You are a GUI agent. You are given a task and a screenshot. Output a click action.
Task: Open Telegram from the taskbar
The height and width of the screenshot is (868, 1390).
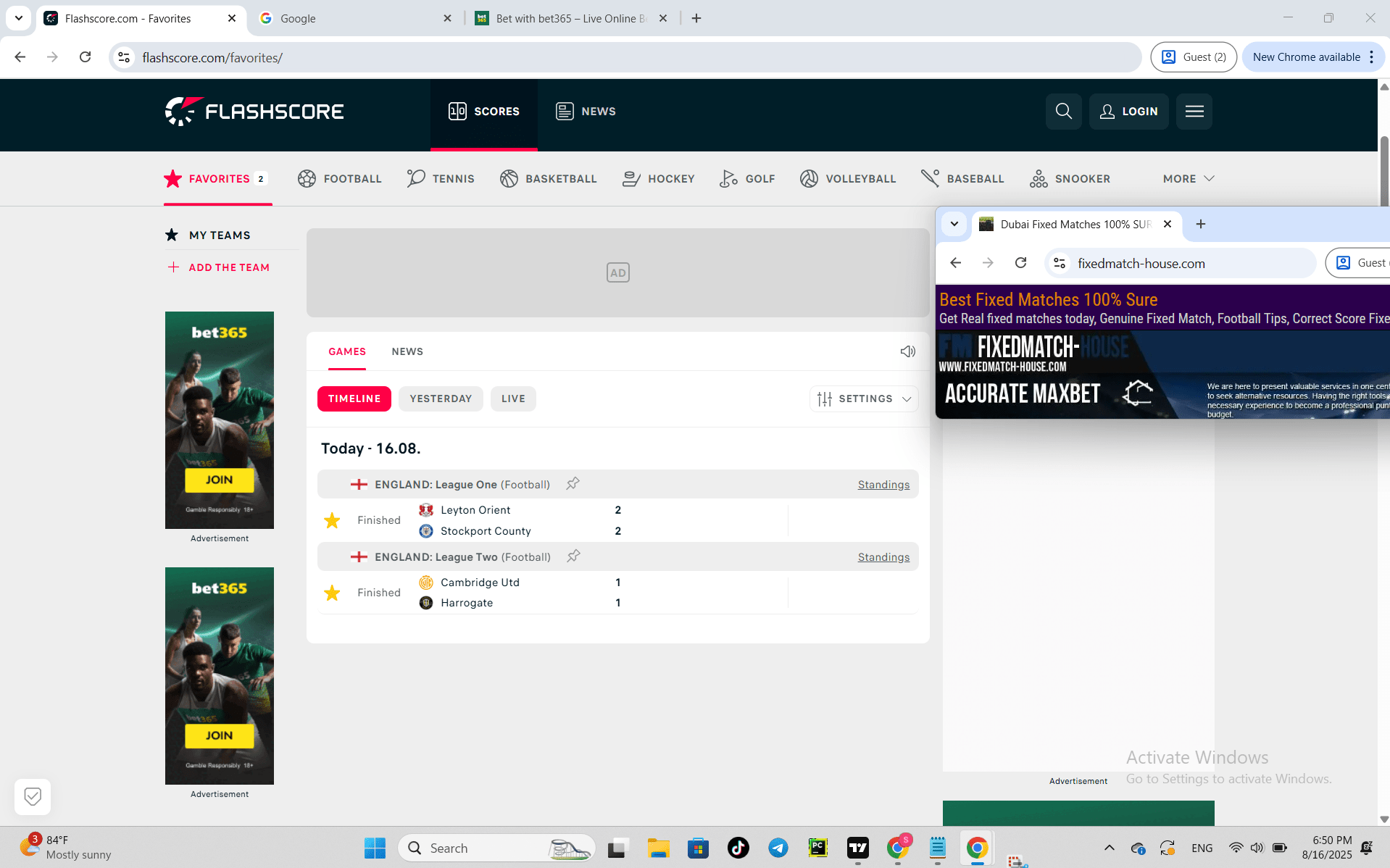pyautogui.click(x=778, y=848)
